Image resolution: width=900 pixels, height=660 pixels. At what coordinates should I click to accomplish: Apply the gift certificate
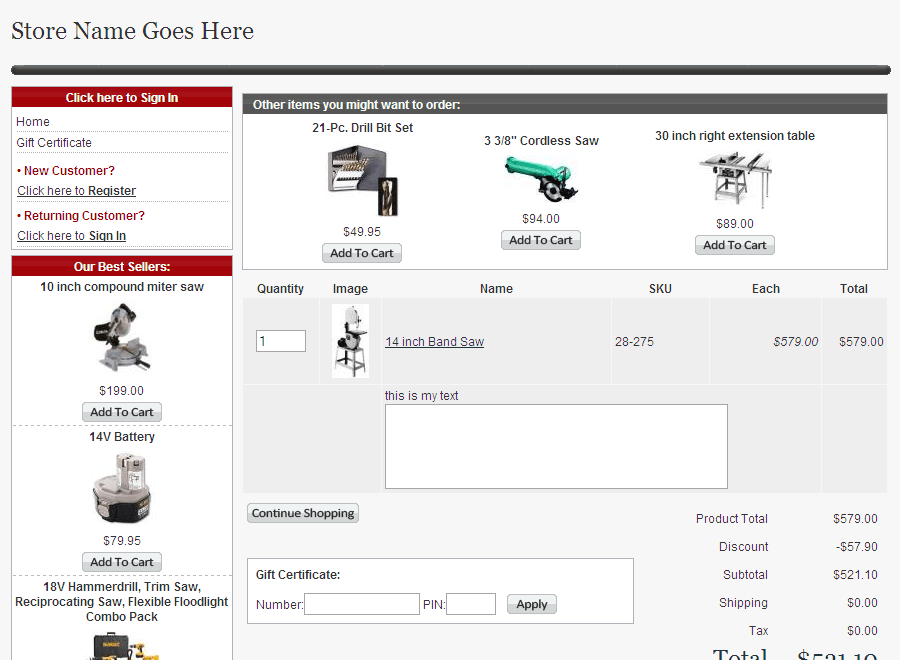[532, 604]
